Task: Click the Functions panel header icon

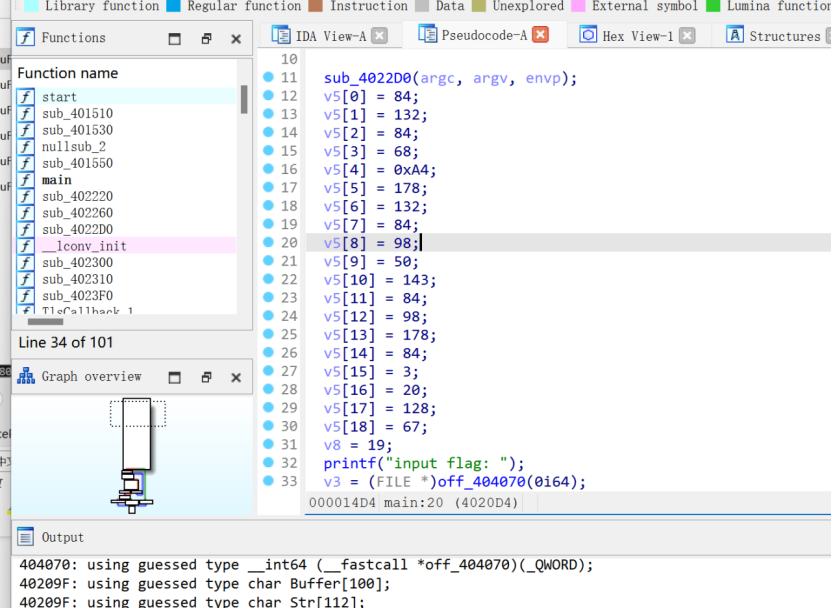Action: [x=25, y=38]
